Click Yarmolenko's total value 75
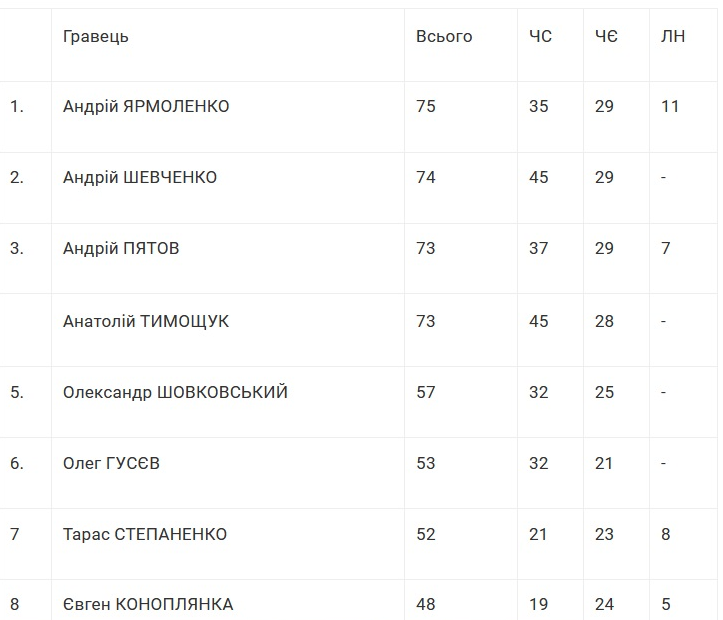Image resolution: width=723 pixels, height=620 pixels. point(426,106)
